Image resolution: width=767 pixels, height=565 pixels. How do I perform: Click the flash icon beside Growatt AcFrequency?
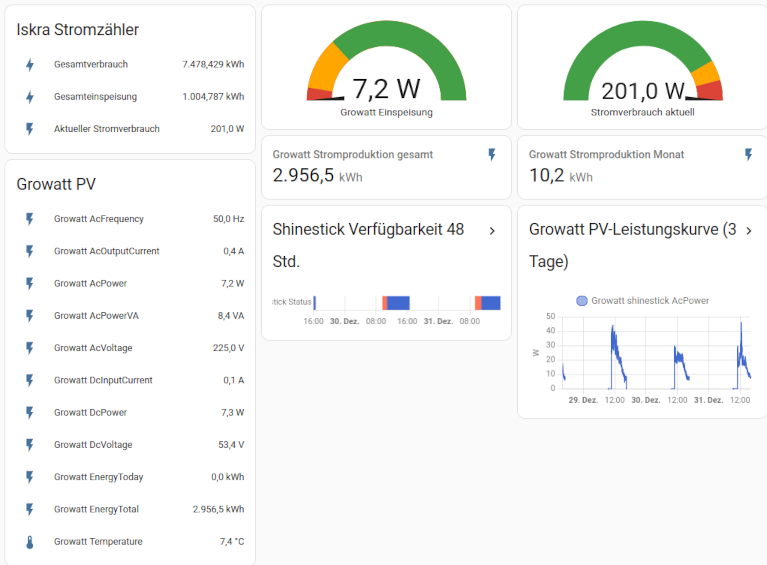coord(30,219)
